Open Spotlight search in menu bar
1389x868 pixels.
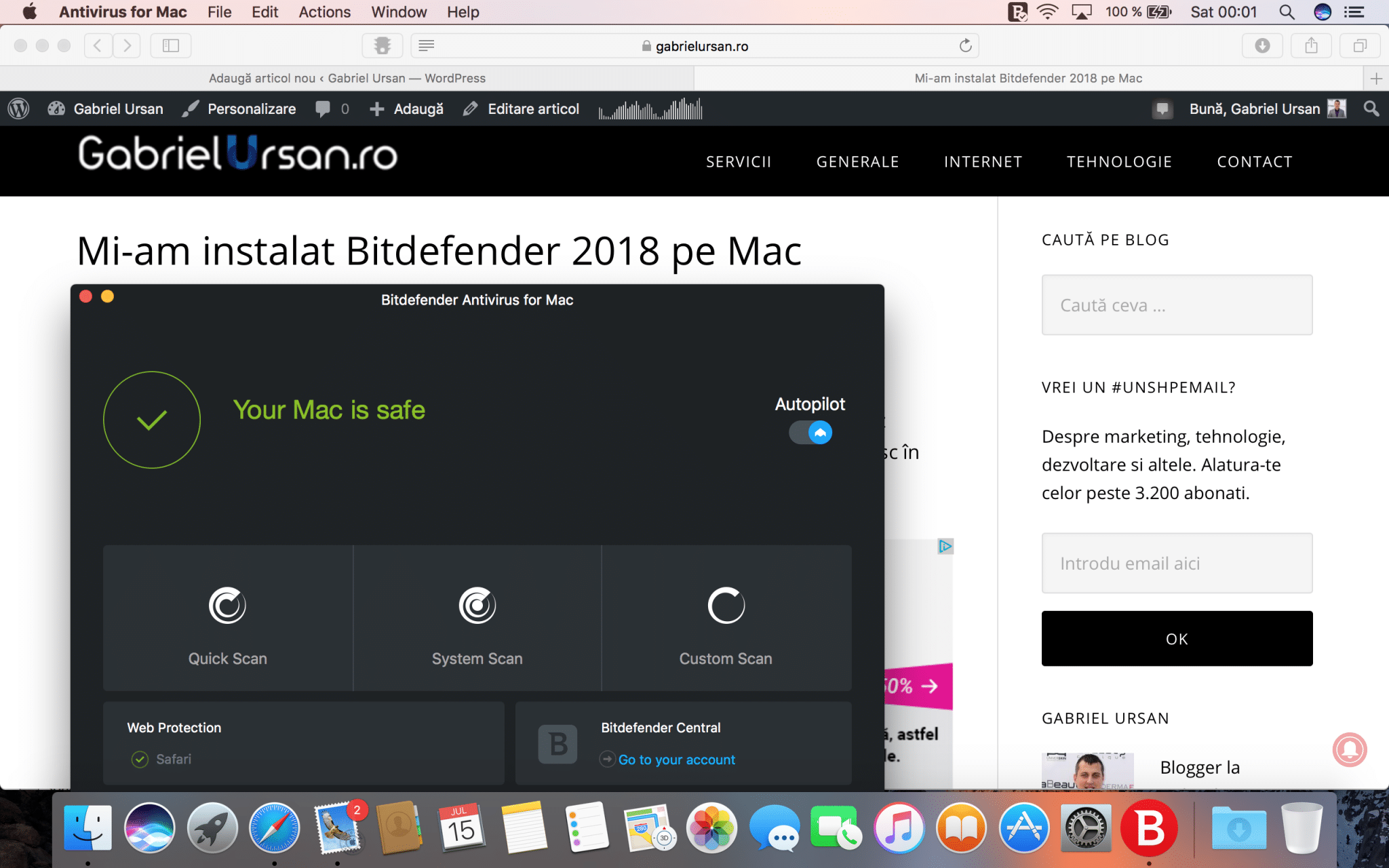[x=1287, y=12]
